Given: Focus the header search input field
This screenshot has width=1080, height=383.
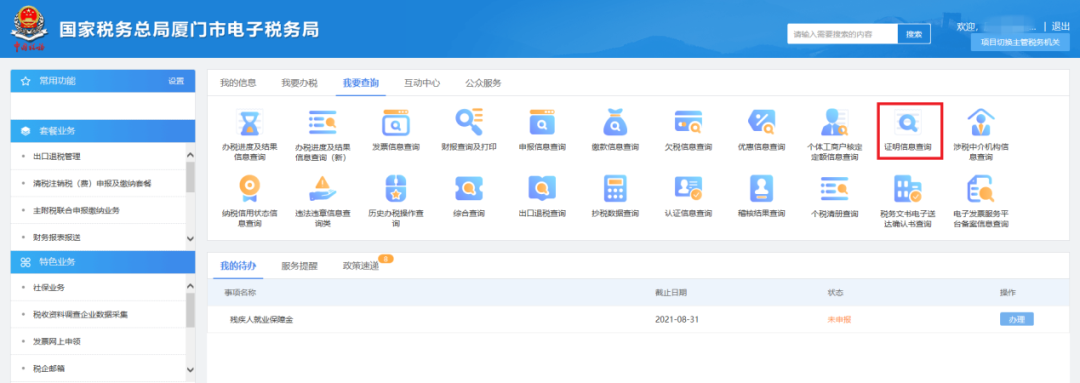Looking at the screenshot, I should coord(842,34).
